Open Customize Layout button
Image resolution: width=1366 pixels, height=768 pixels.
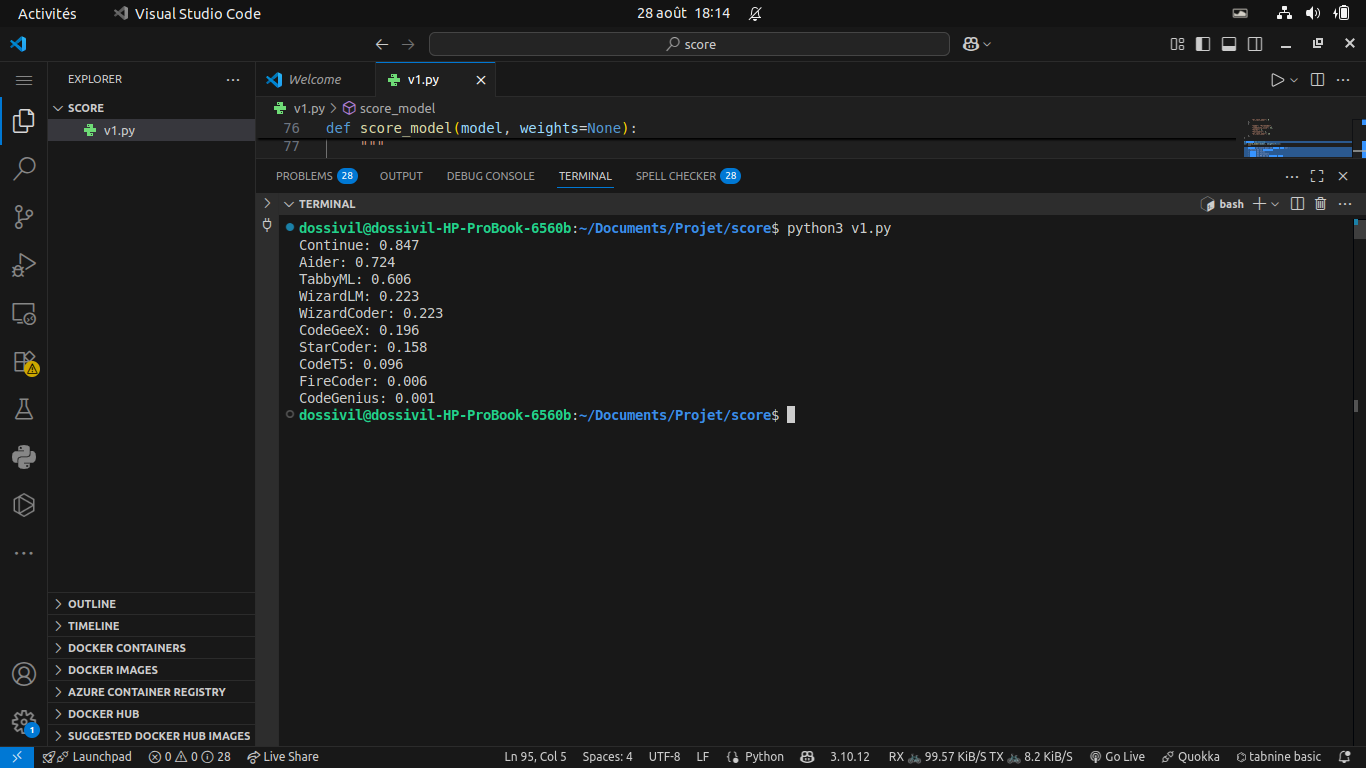pyautogui.click(x=1177, y=44)
